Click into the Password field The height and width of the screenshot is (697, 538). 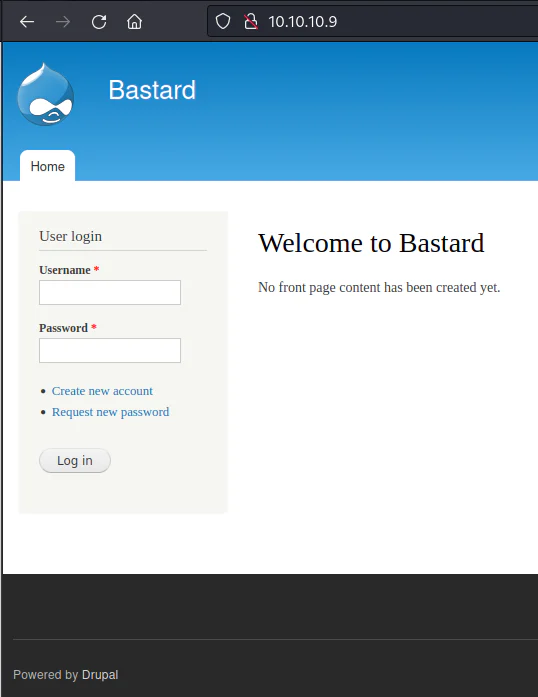110,350
